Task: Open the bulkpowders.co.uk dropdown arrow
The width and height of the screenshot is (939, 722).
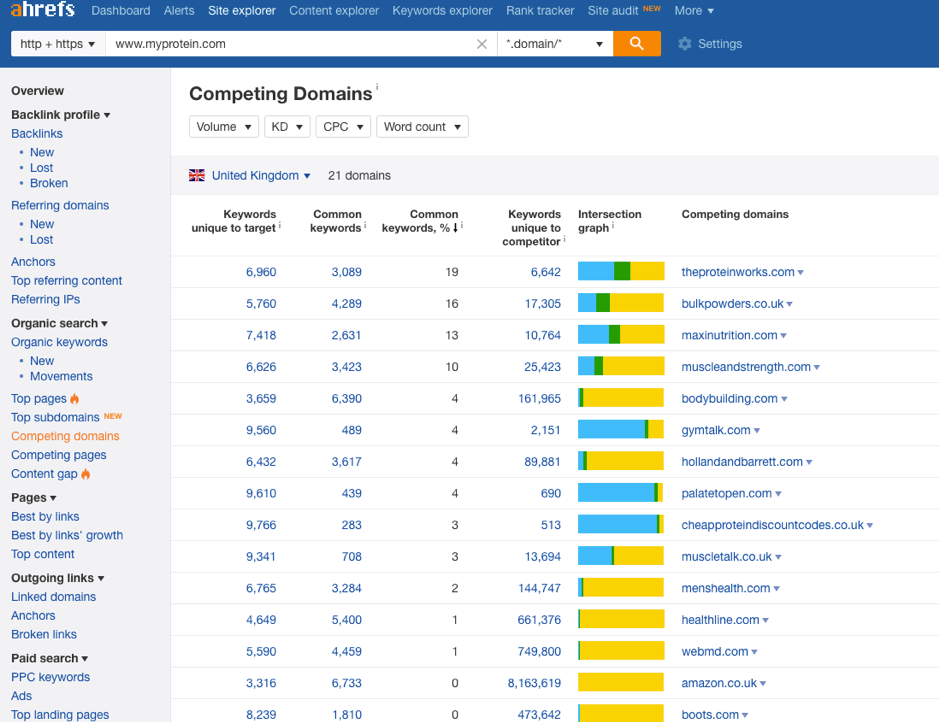Action: [789, 304]
